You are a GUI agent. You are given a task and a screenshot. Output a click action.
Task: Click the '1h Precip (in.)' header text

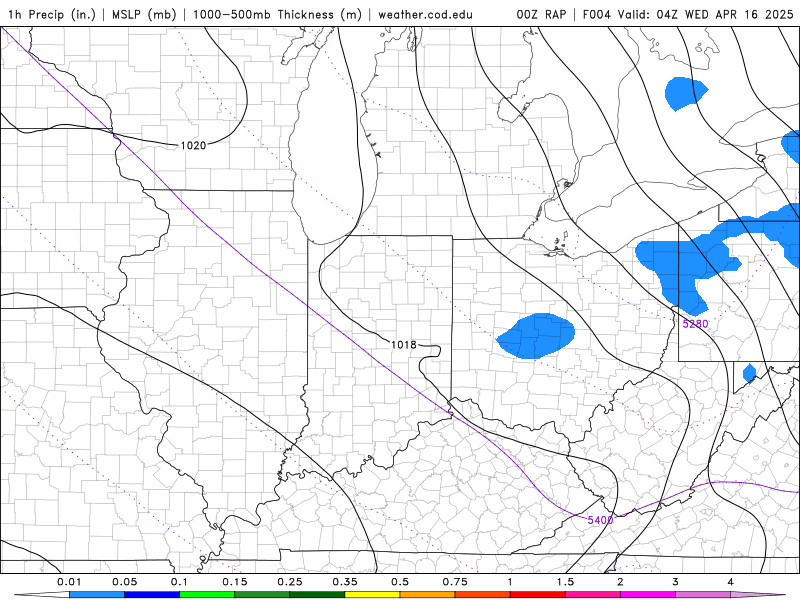(x=52, y=14)
